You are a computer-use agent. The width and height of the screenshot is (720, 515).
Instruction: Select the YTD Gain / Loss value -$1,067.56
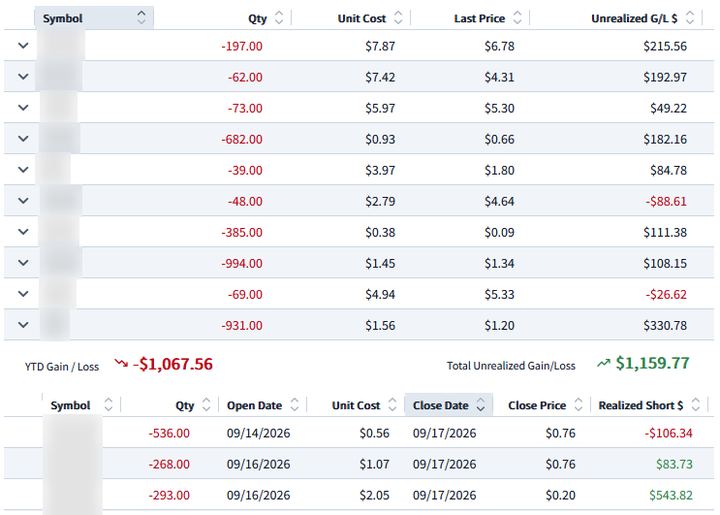[x=173, y=364]
